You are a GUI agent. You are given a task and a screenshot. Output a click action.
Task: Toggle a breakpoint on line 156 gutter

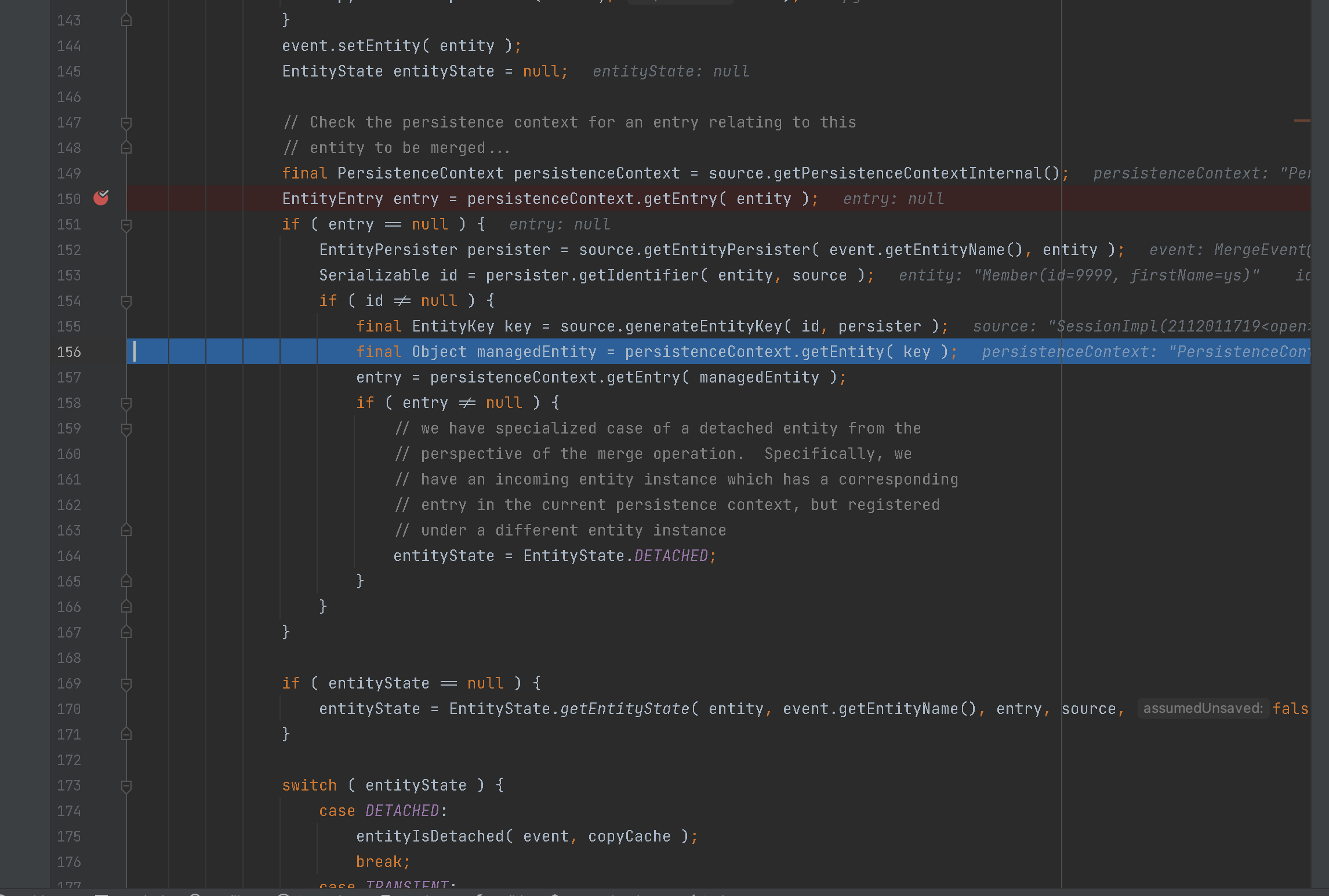(101, 352)
